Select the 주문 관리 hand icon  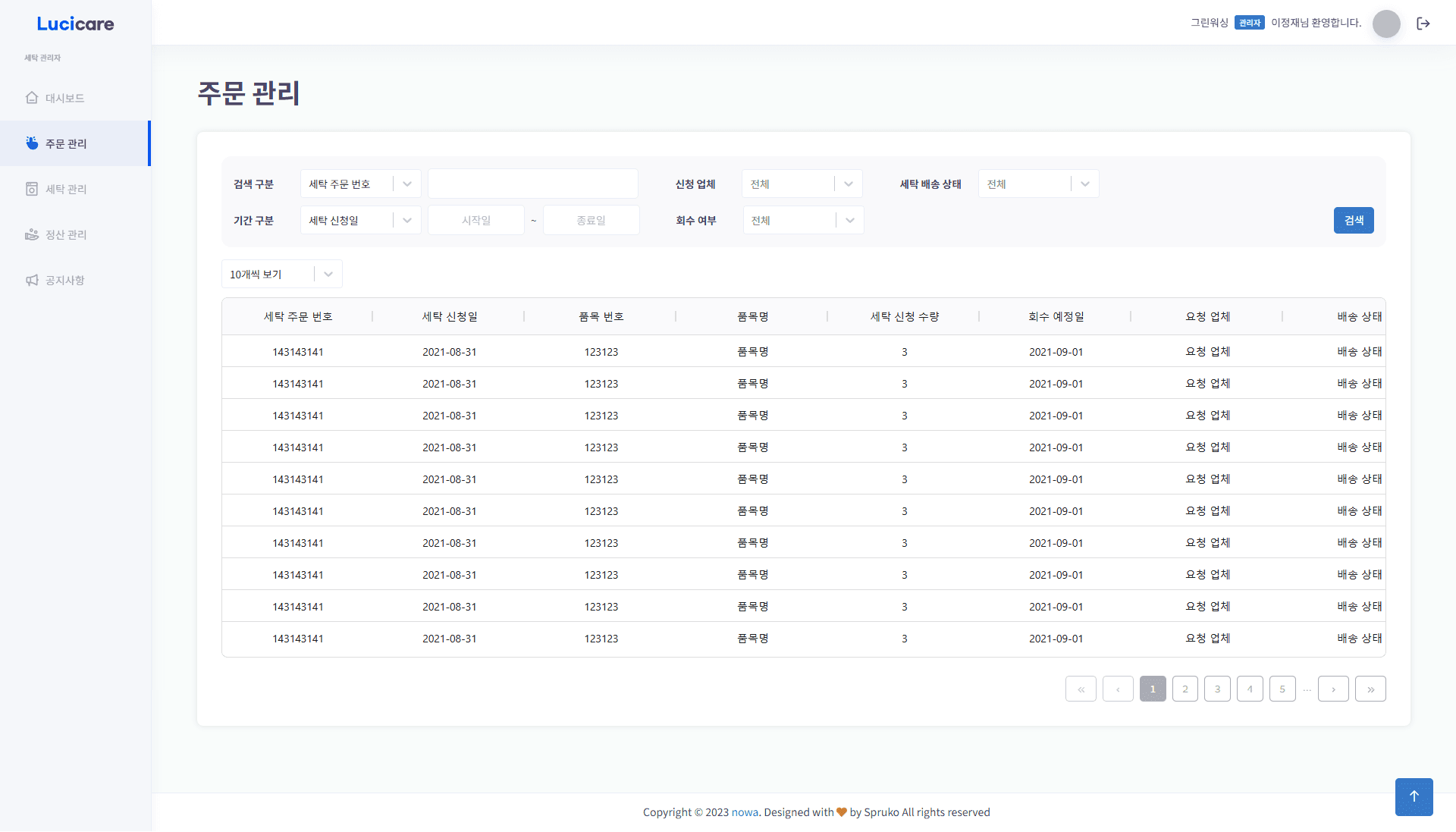coord(31,143)
